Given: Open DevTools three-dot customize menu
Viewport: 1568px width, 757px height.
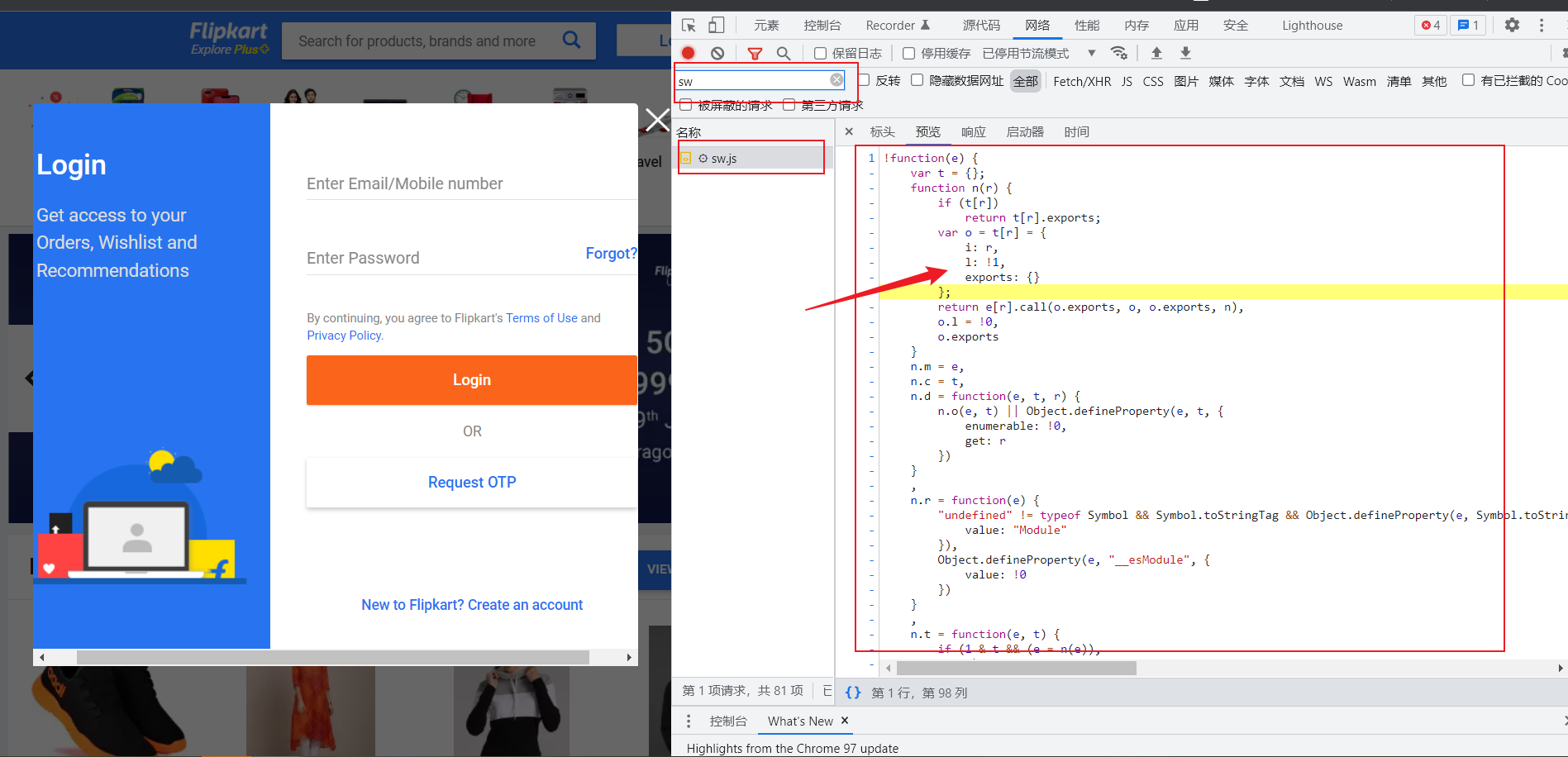Looking at the screenshot, I should [x=1542, y=26].
